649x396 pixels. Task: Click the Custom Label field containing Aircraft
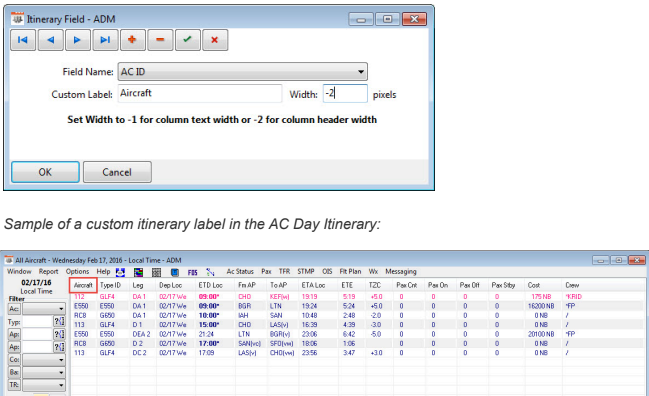click(200, 94)
